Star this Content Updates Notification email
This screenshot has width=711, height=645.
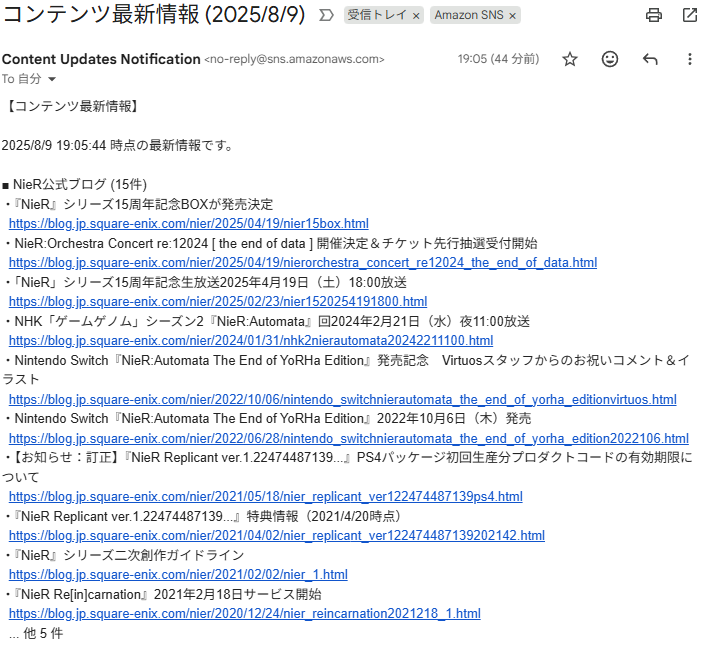click(570, 59)
